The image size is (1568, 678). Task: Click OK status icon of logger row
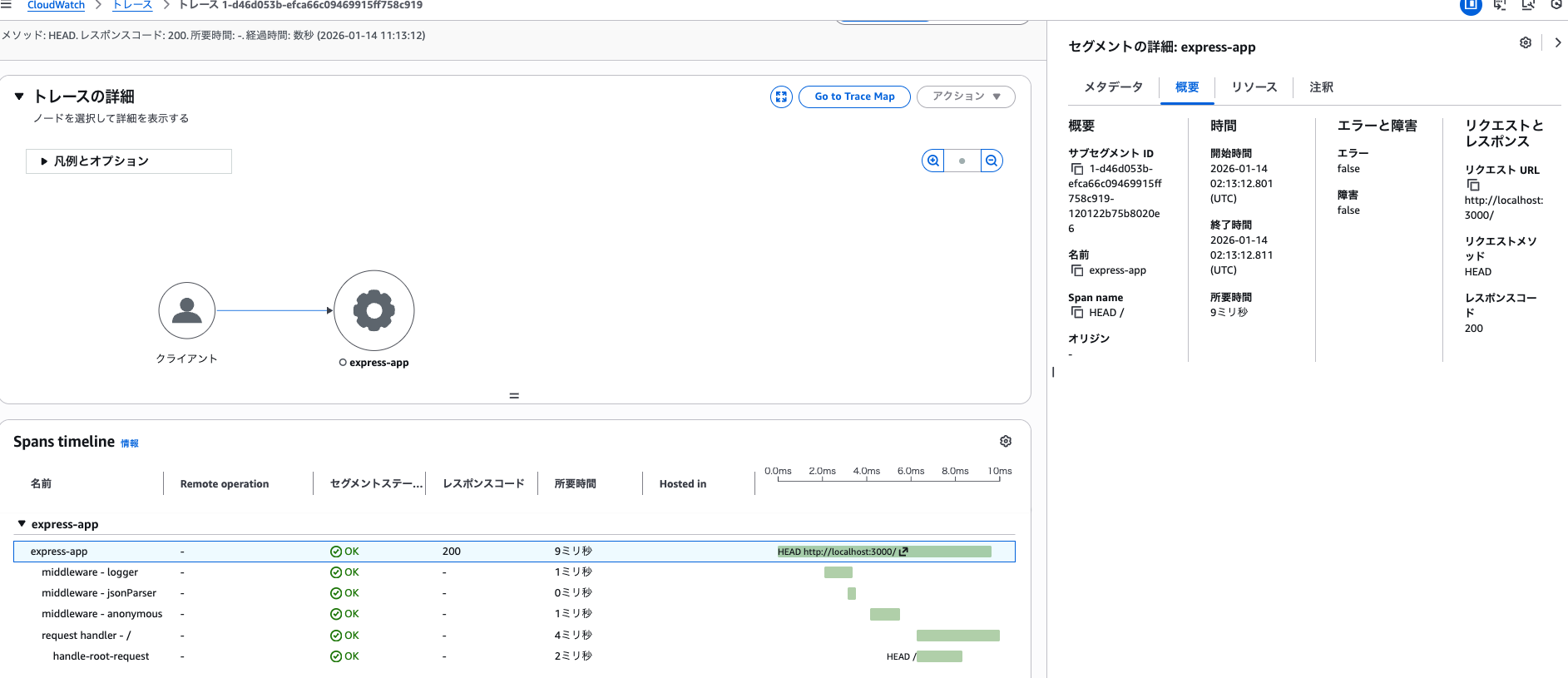click(x=336, y=572)
